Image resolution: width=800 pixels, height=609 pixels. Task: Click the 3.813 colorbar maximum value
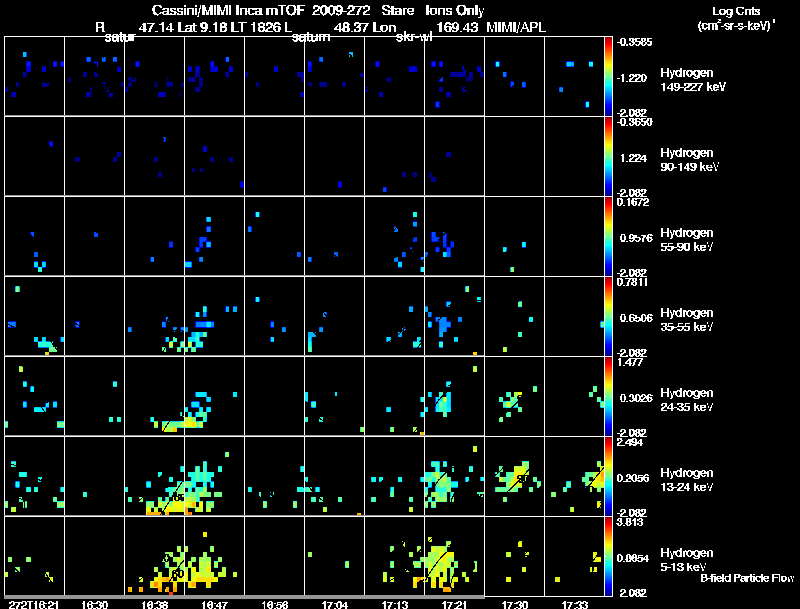(x=630, y=522)
